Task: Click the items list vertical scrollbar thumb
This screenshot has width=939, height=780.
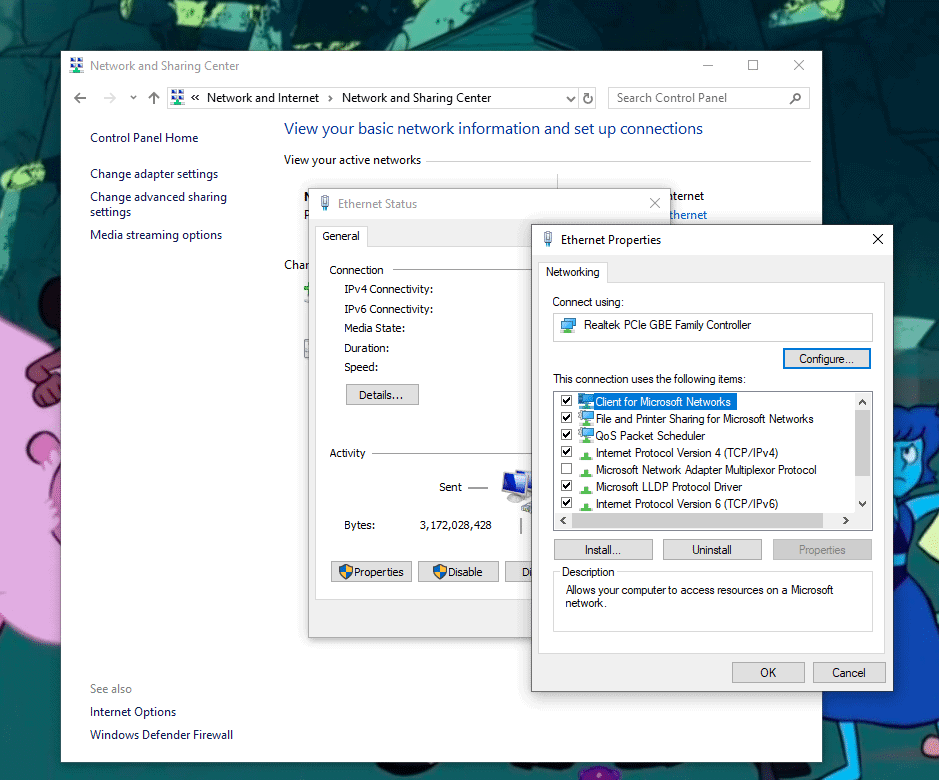Action: tap(862, 443)
